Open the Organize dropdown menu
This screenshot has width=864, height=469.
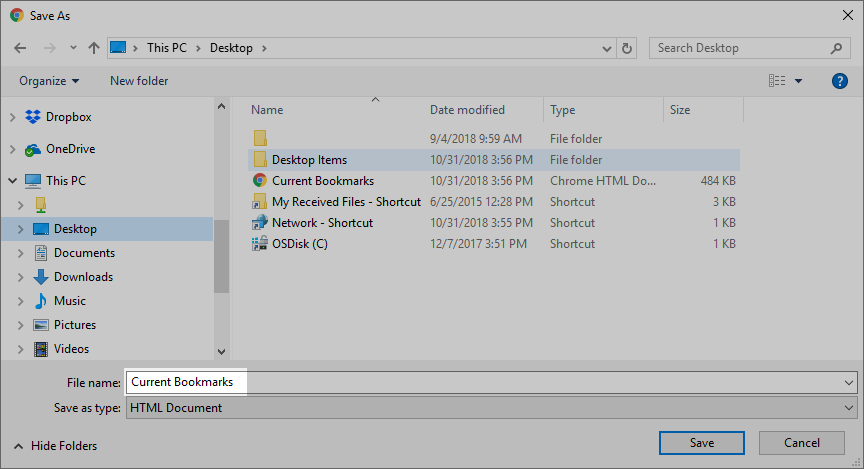click(49, 81)
